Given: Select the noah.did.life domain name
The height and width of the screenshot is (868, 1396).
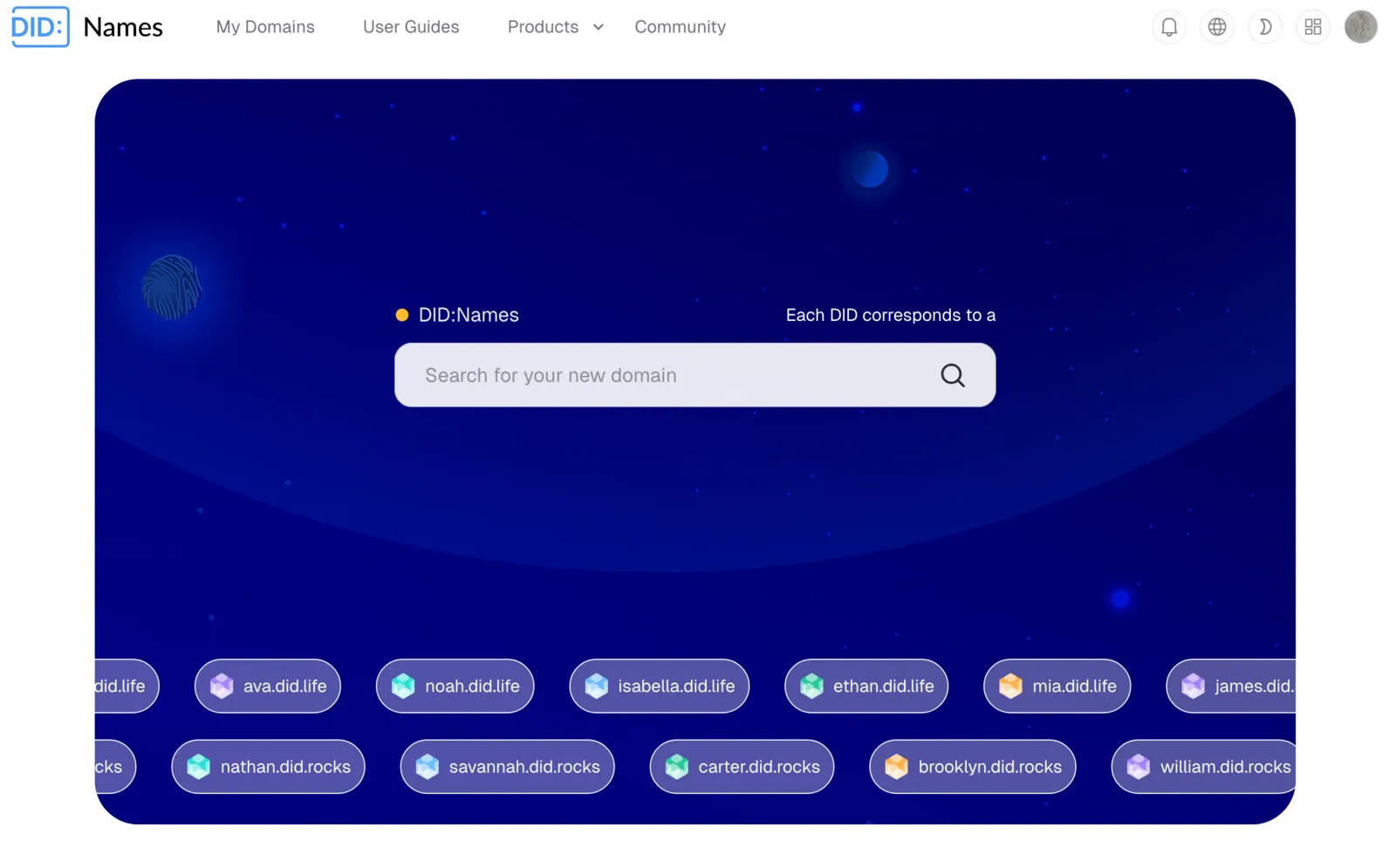Looking at the screenshot, I should coord(472,687).
